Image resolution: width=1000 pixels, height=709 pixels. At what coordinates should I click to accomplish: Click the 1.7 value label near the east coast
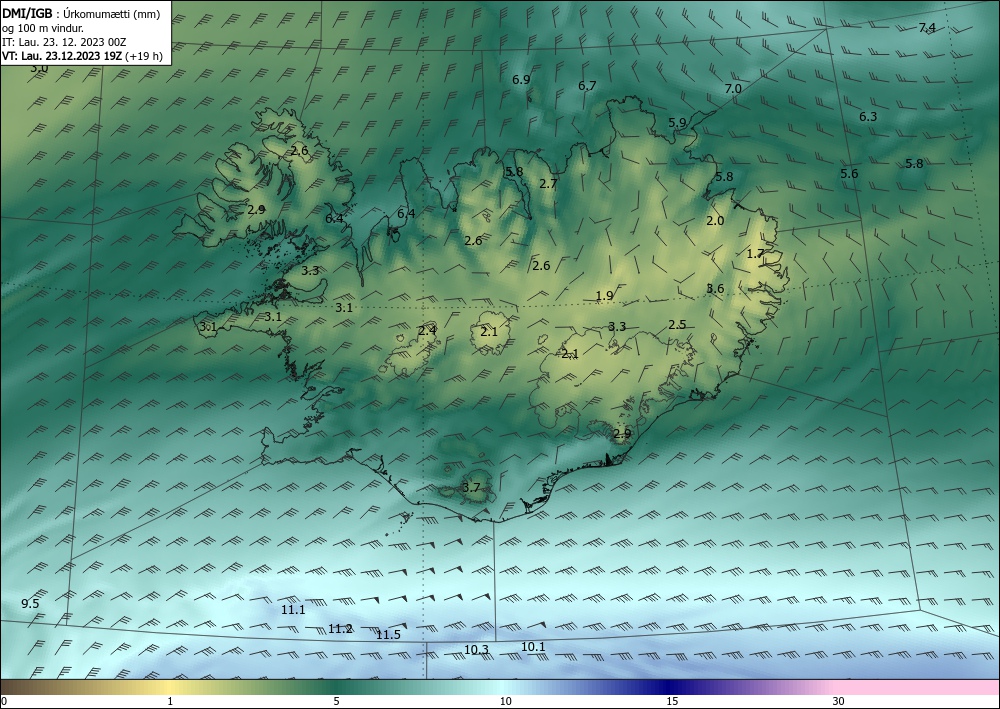click(x=754, y=254)
